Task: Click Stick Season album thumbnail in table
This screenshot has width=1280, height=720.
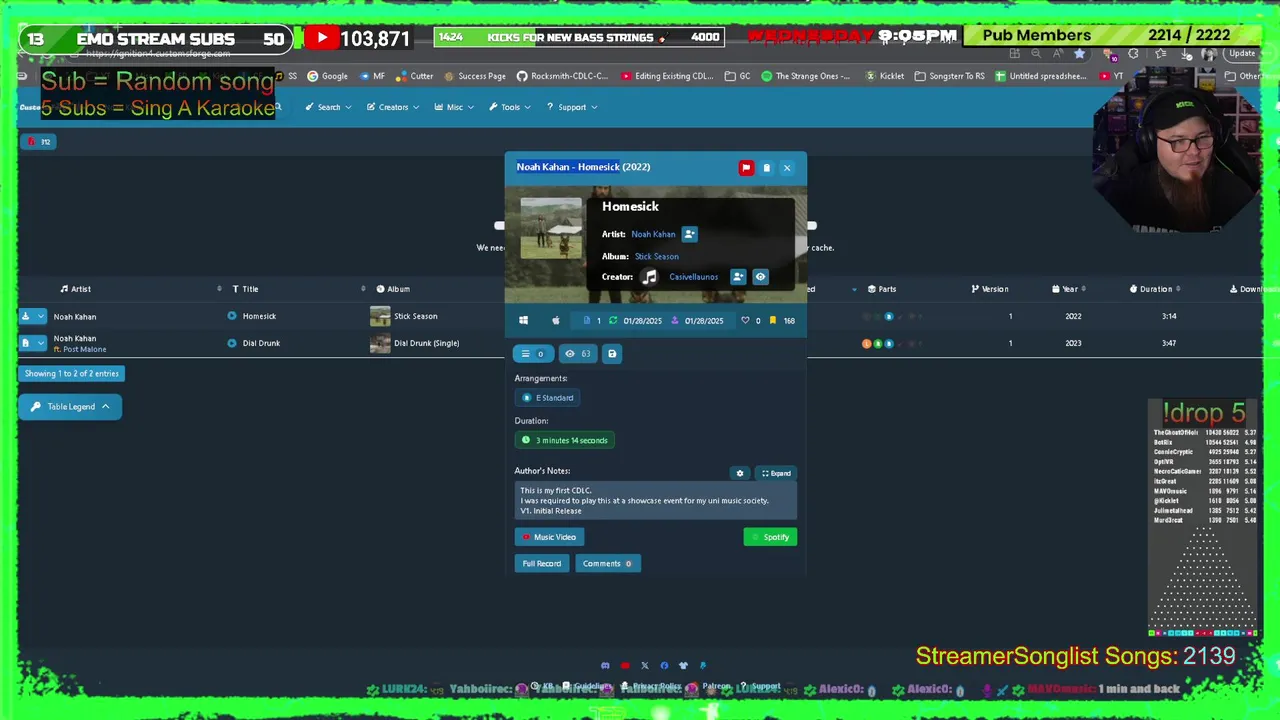Action: 380,316
